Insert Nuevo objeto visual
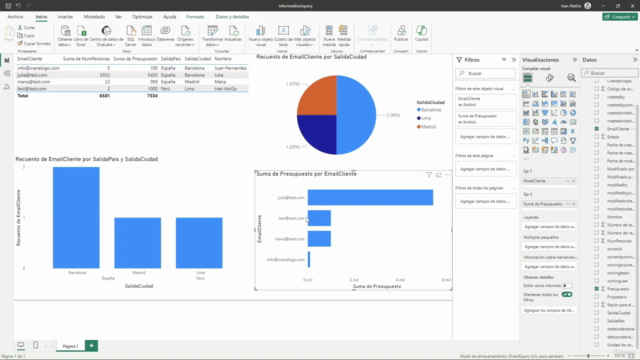 (260, 36)
